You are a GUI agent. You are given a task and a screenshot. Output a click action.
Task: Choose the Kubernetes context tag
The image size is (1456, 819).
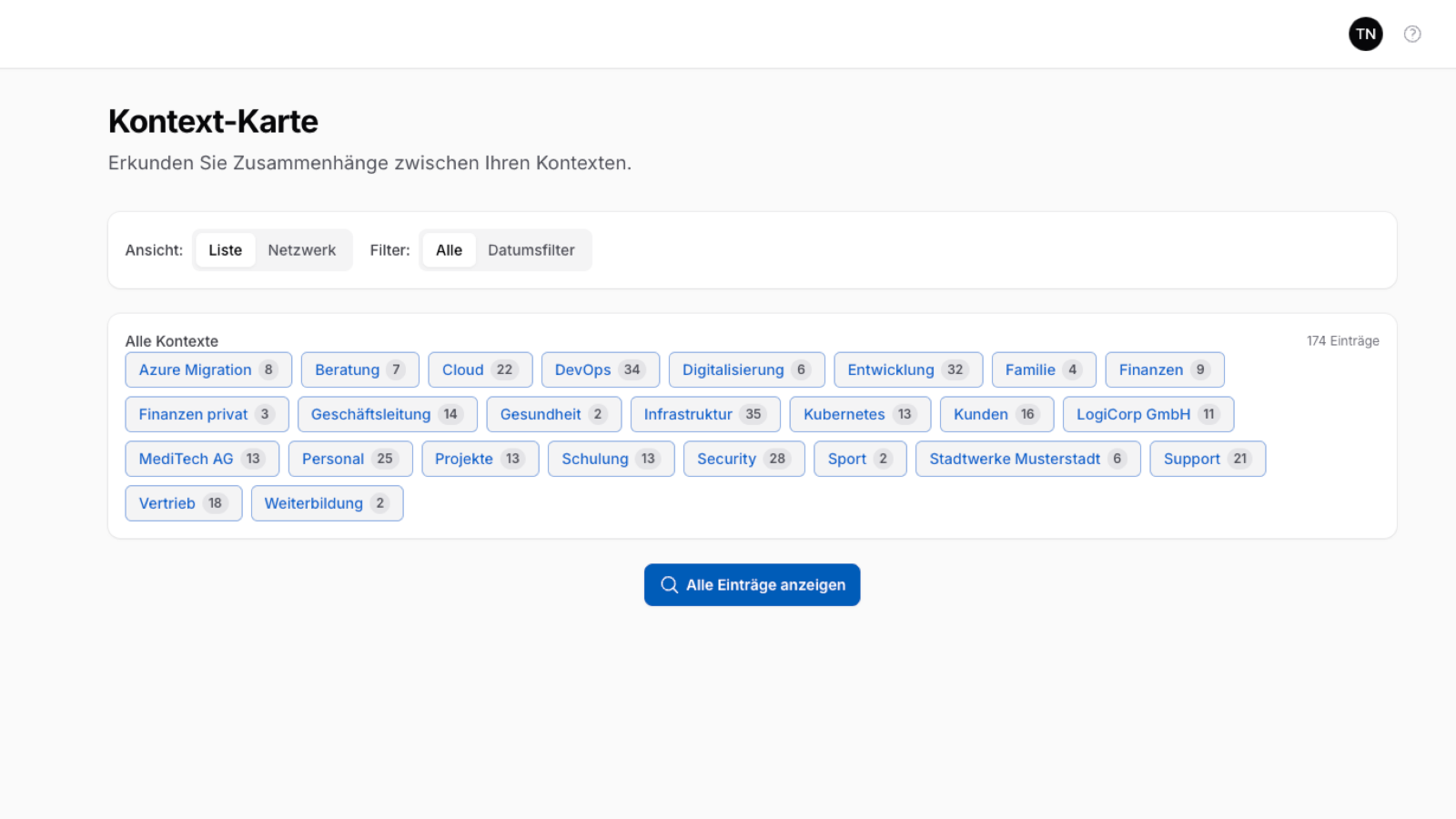pos(859,415)
